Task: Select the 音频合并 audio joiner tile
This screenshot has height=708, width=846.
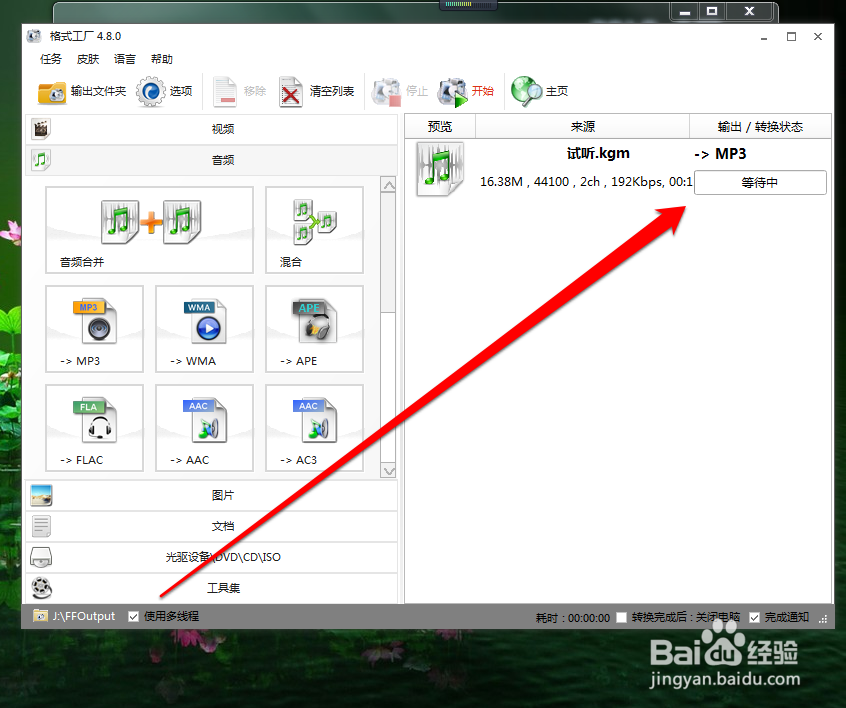Action: pos(149,230)
